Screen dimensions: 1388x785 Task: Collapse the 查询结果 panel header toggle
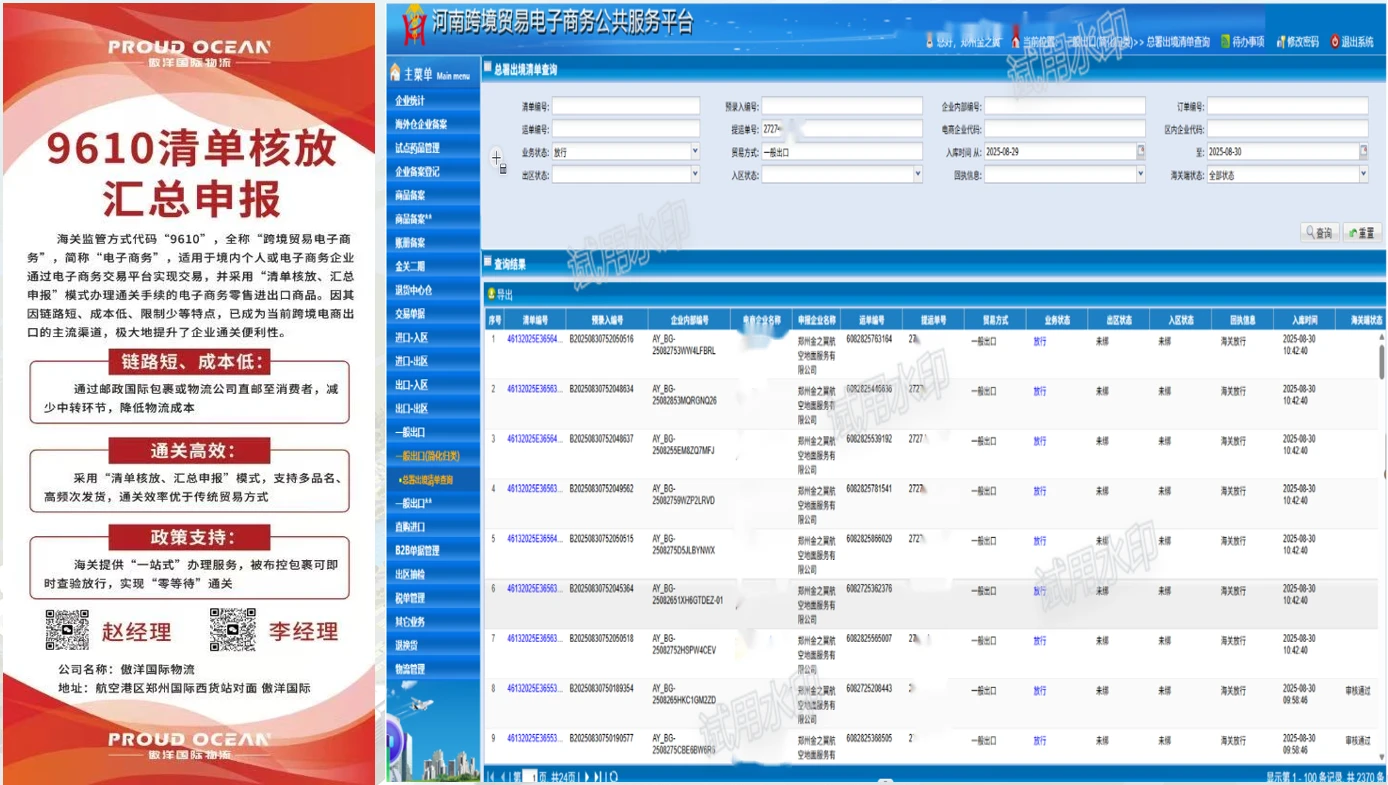[488, 264]
